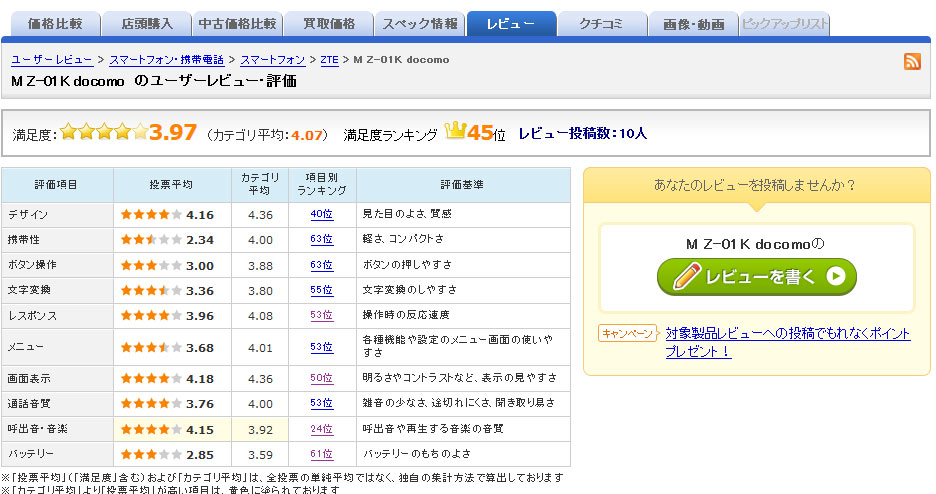Open the 中古価格比較 tab
The image size is (936, 494).
237,24
